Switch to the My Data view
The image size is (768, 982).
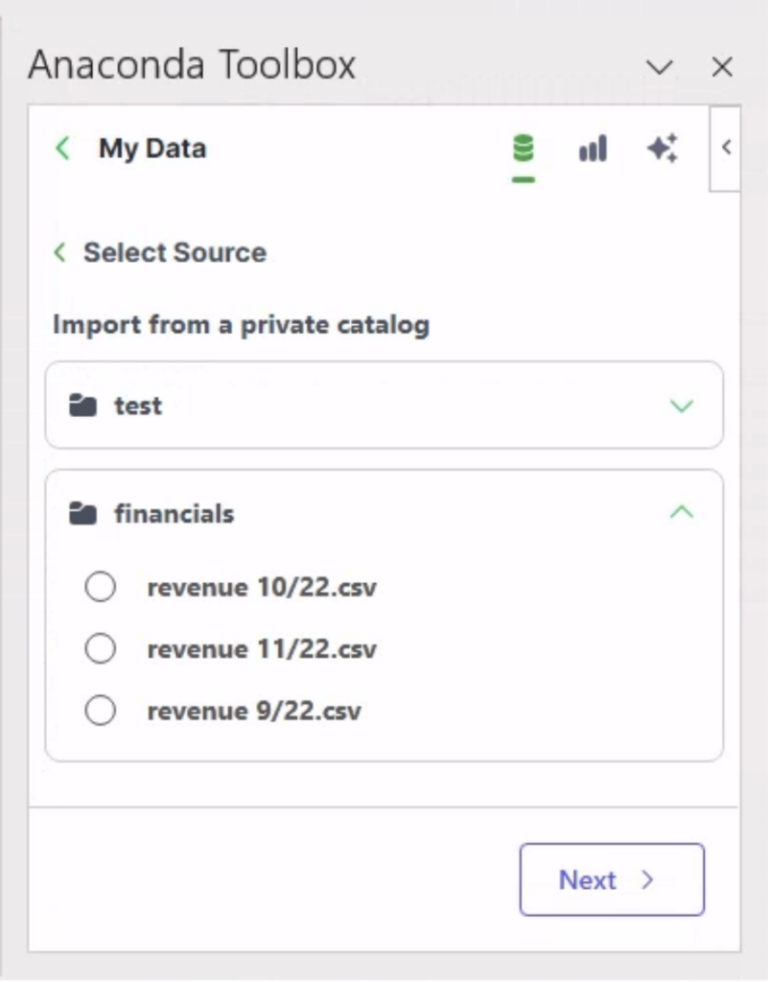tap(152, 148)
